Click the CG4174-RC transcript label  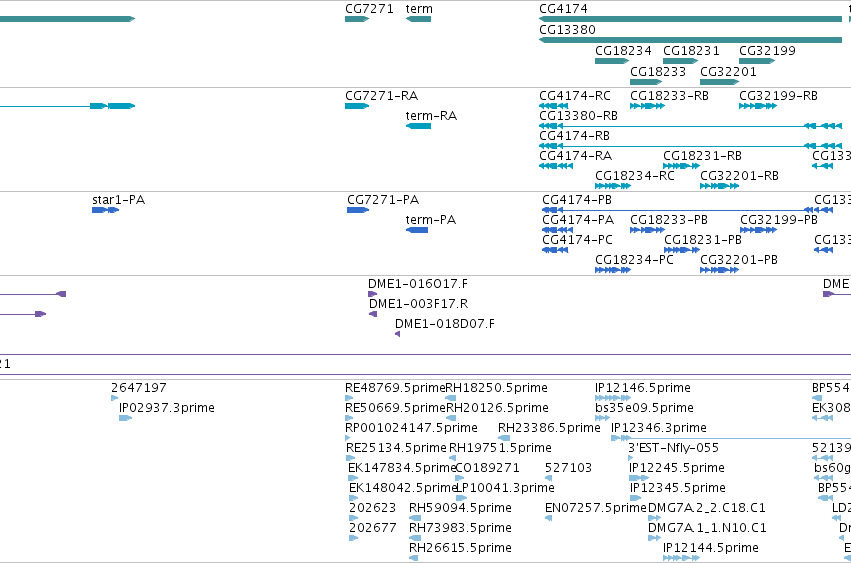[x=575, y=96]
